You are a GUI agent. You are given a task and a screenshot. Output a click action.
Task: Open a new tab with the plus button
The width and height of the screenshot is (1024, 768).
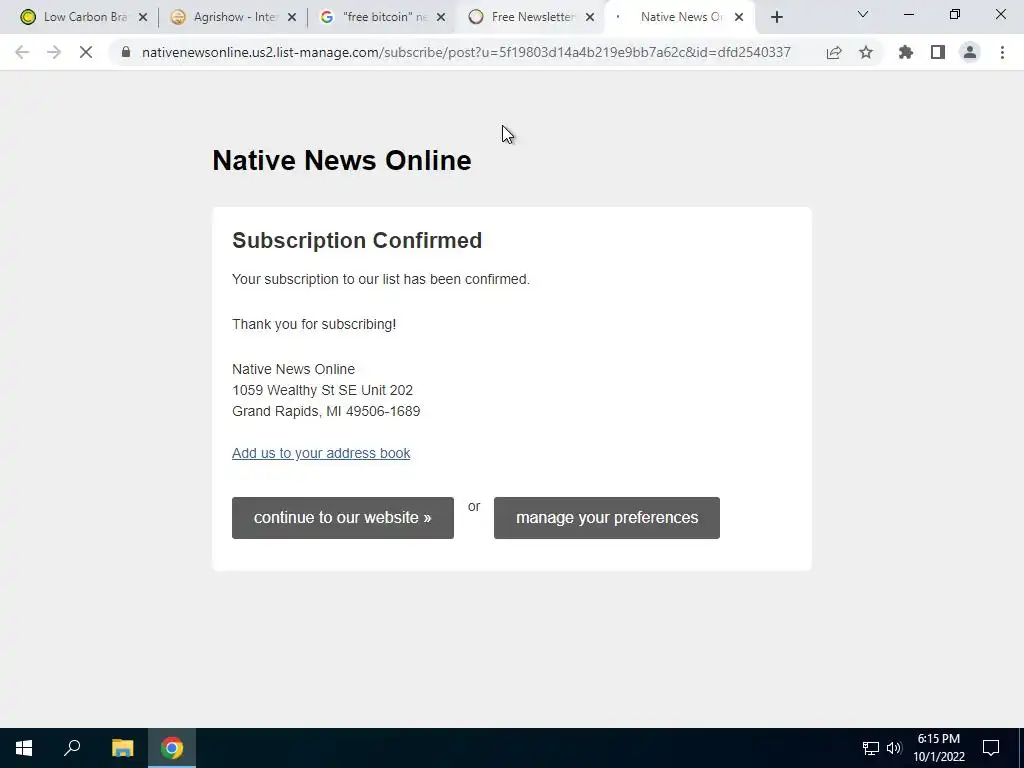click(776, 17)
